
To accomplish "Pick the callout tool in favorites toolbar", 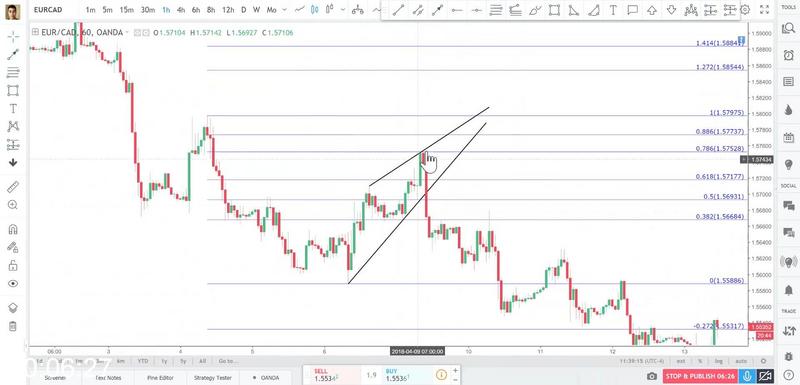I will 633,10.
